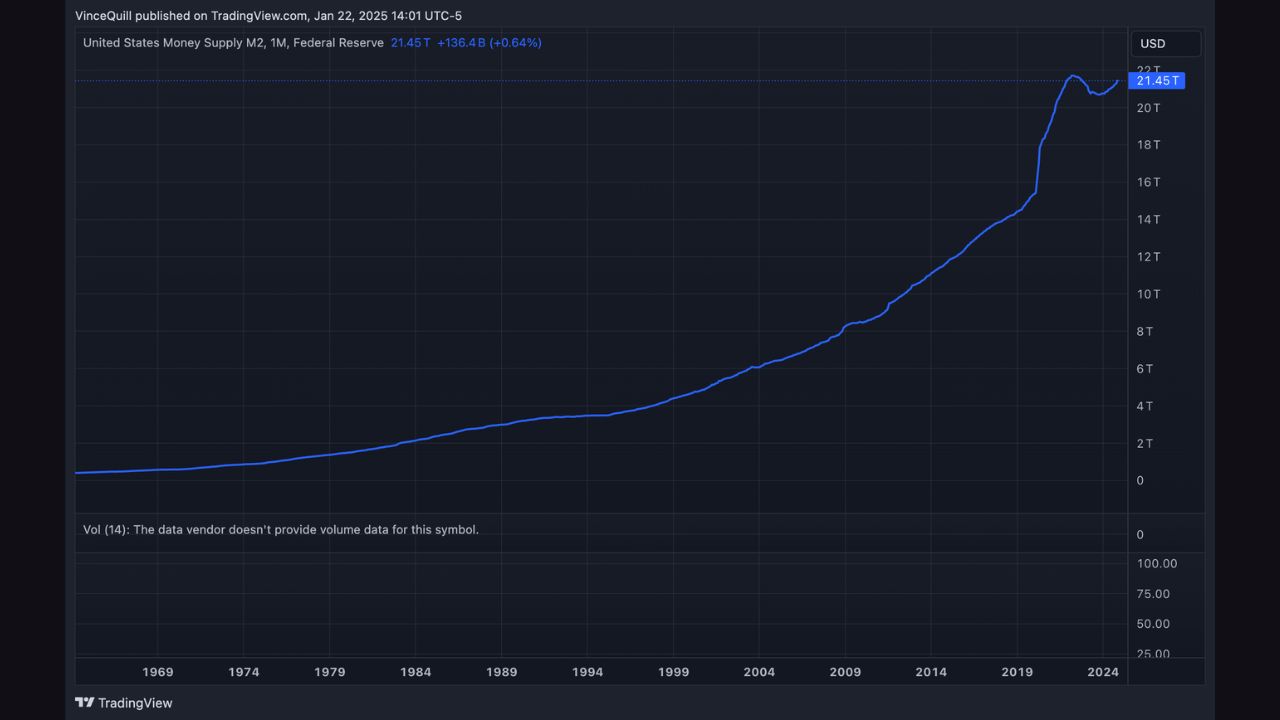Click the 1994 label on the time axis
1280x720 pixels.
(588, 672)
